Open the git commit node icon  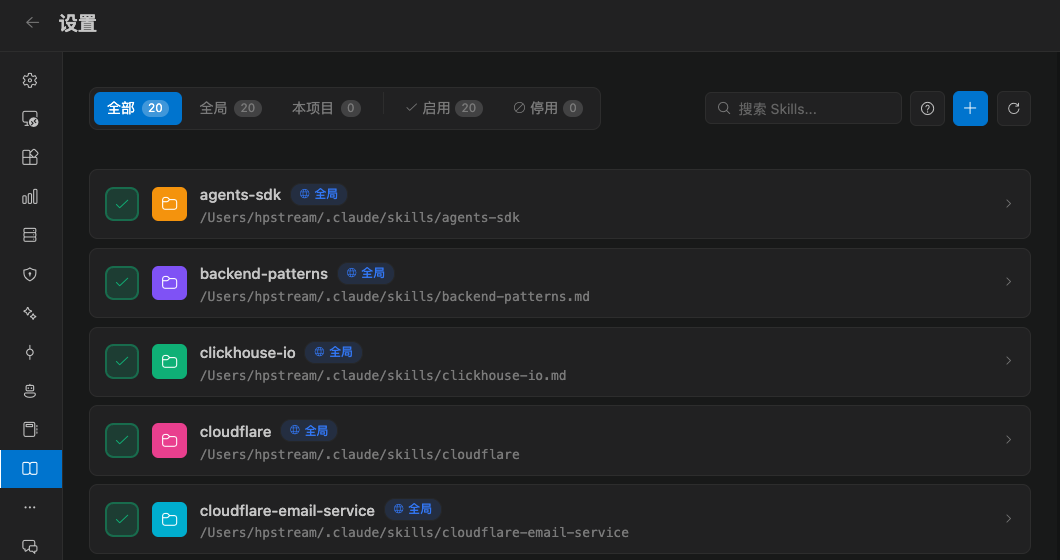[30, 352]
